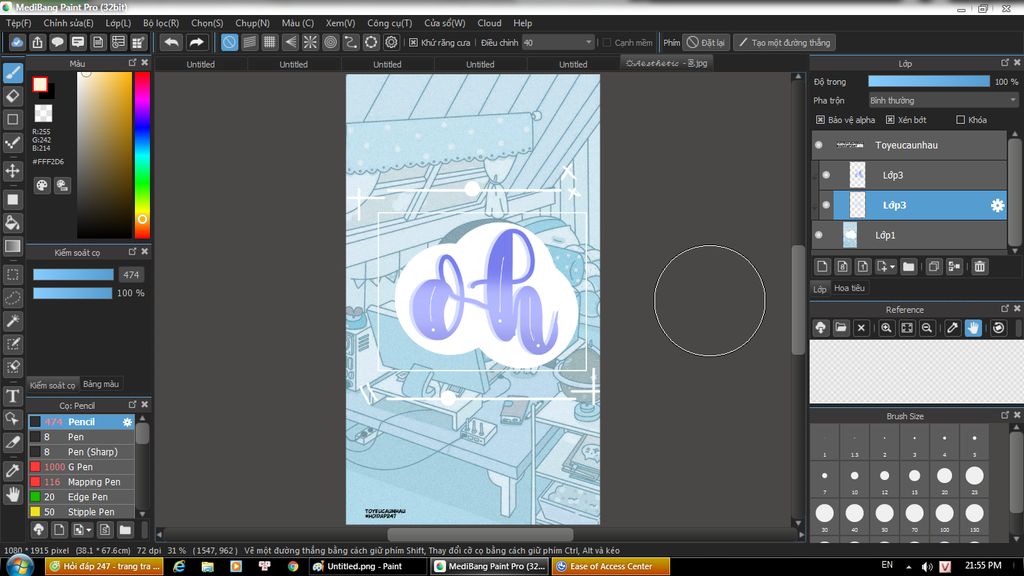Hide the selected Lớp3 layer

click(826, 205)
